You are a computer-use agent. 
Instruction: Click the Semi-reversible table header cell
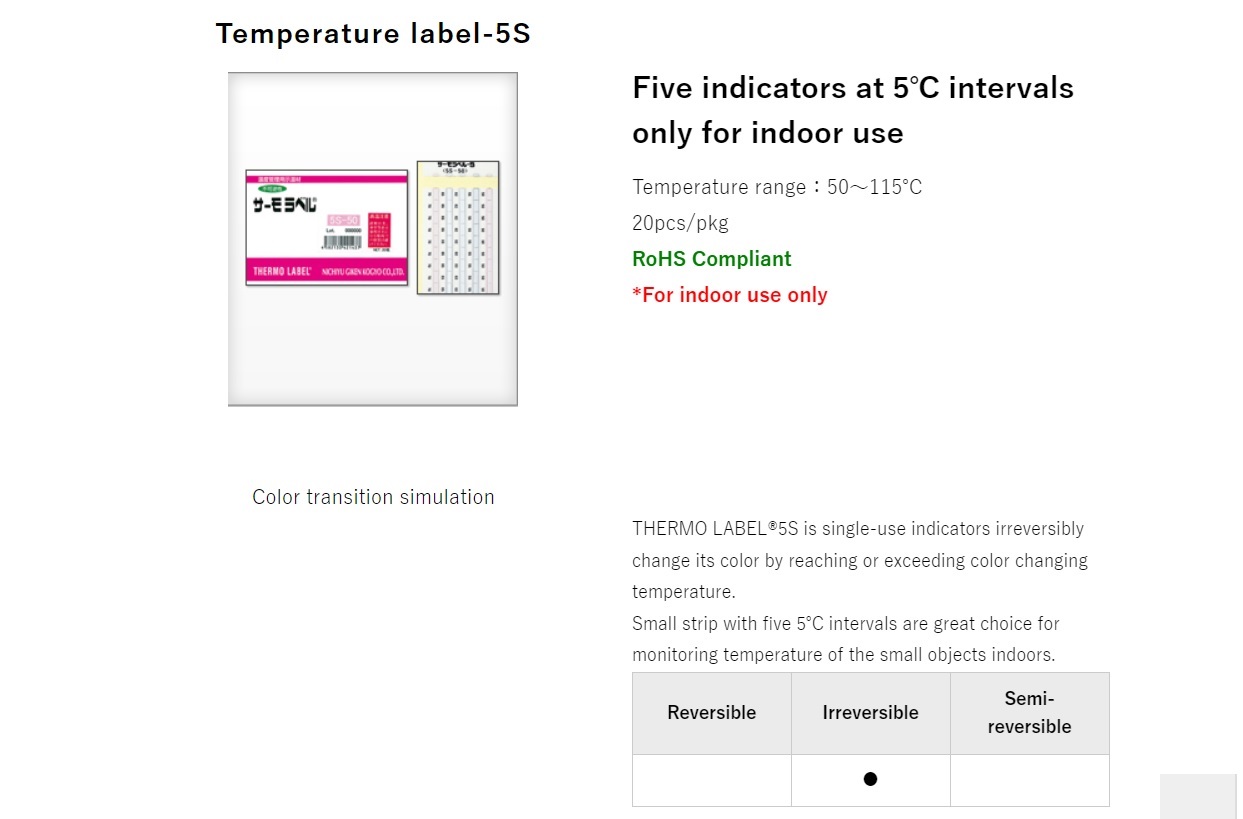click(x=1030, y=713)
